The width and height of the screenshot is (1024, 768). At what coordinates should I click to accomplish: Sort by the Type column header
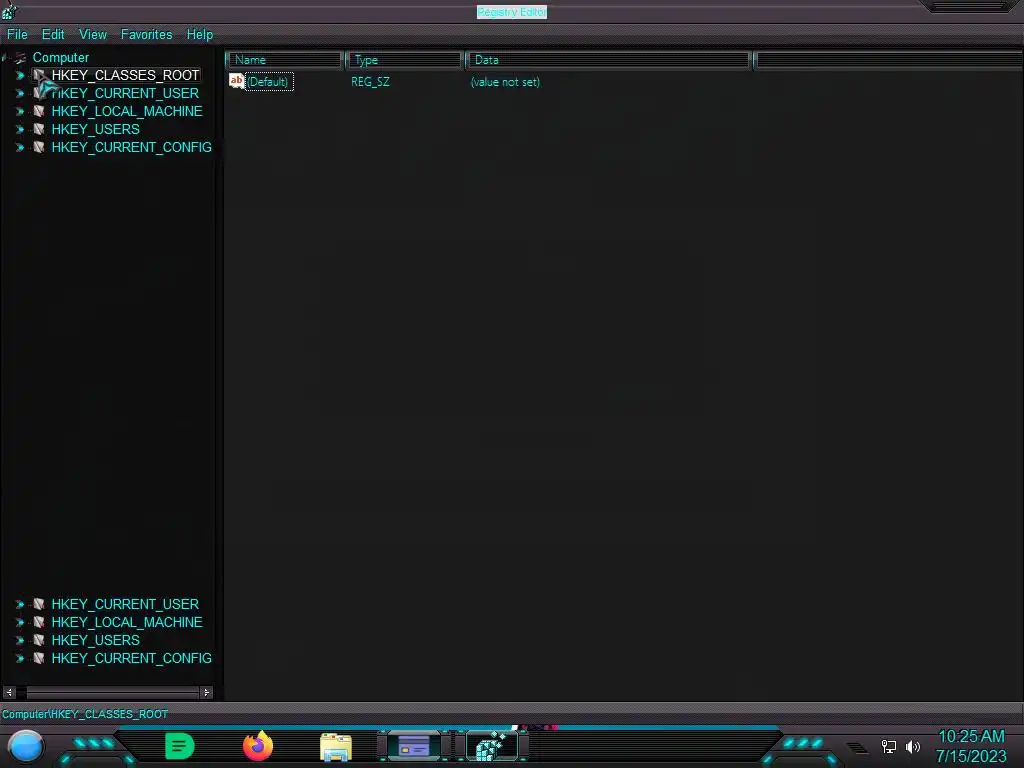click(405, 60)
